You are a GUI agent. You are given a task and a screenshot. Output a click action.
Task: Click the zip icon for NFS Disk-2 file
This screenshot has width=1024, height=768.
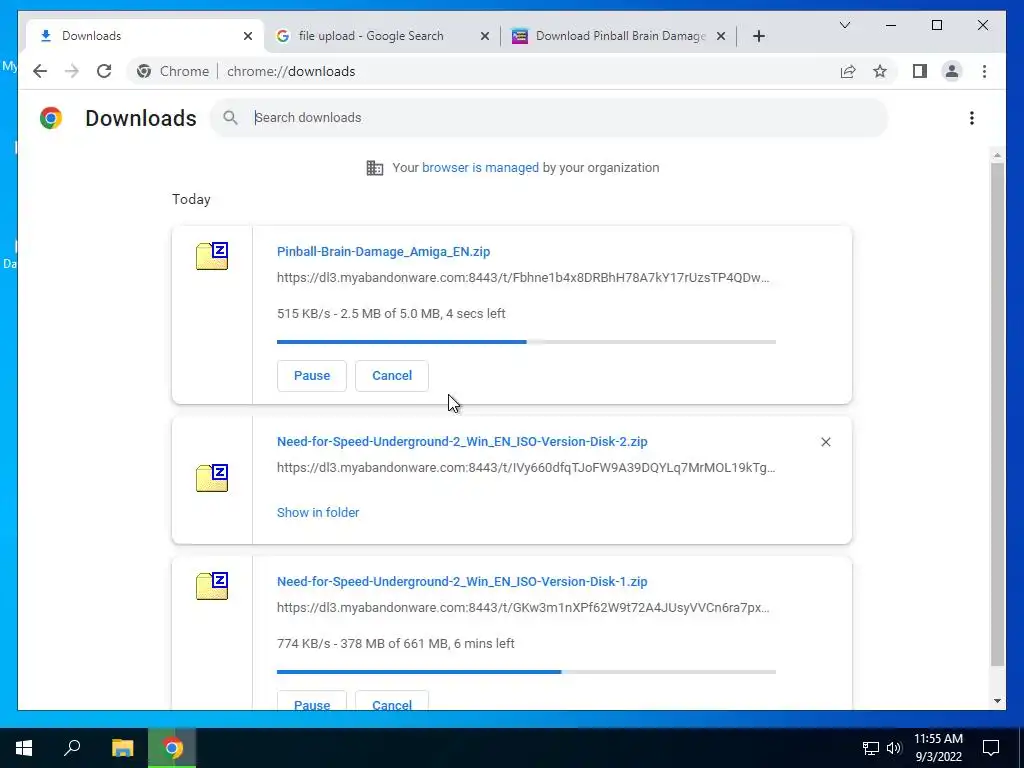(212, 477)
